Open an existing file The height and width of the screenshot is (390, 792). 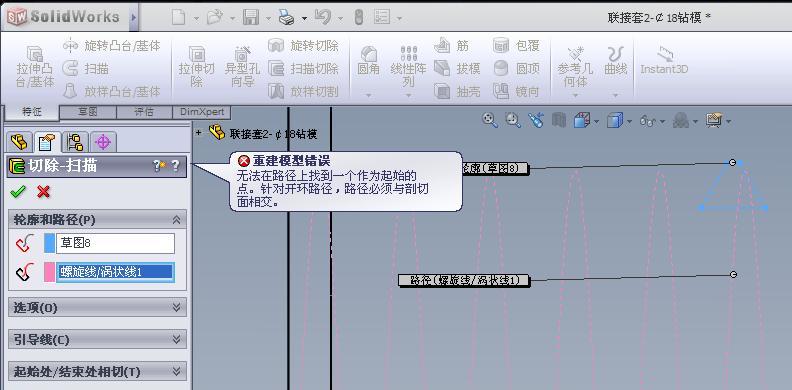click(x=215, y=18)
